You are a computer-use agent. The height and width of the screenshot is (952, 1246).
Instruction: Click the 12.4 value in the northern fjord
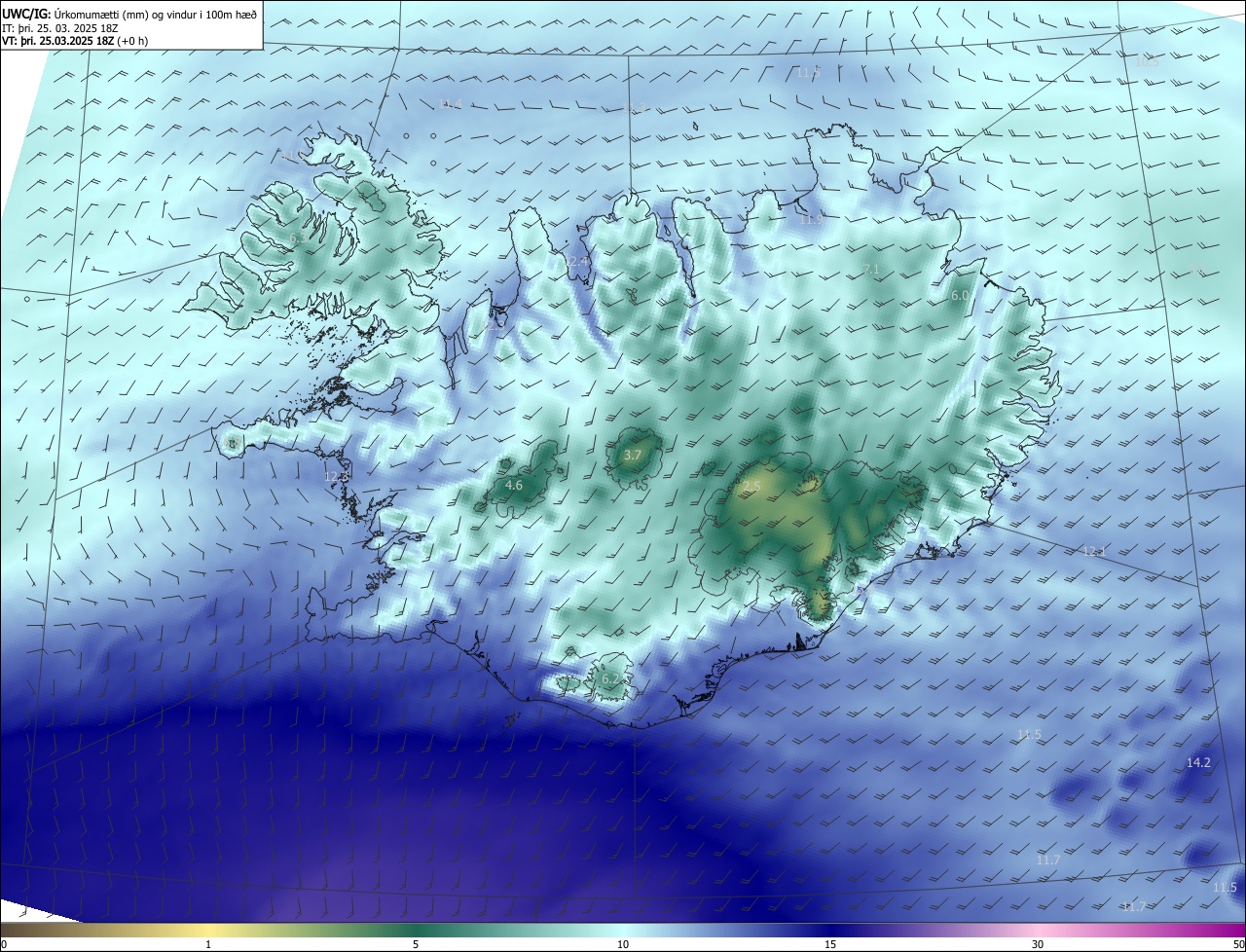pos(577,262)
